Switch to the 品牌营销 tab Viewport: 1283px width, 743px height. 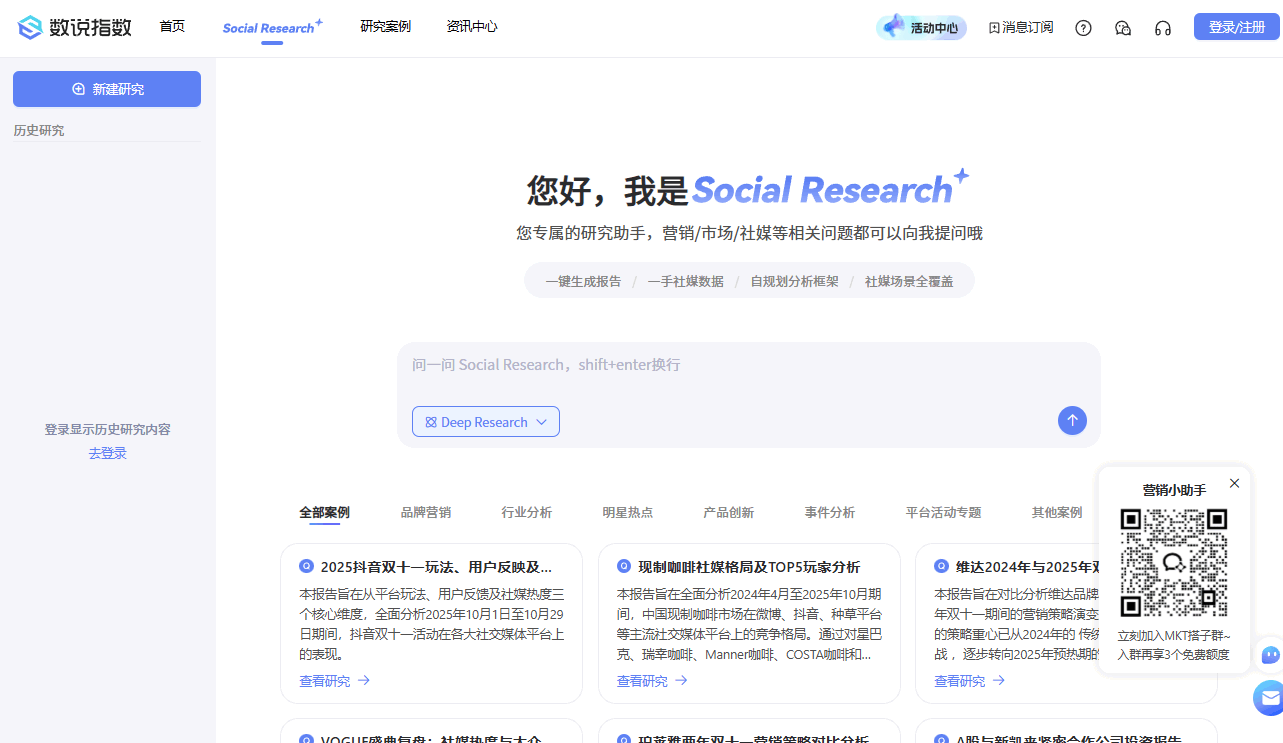[x=425, y=512]
